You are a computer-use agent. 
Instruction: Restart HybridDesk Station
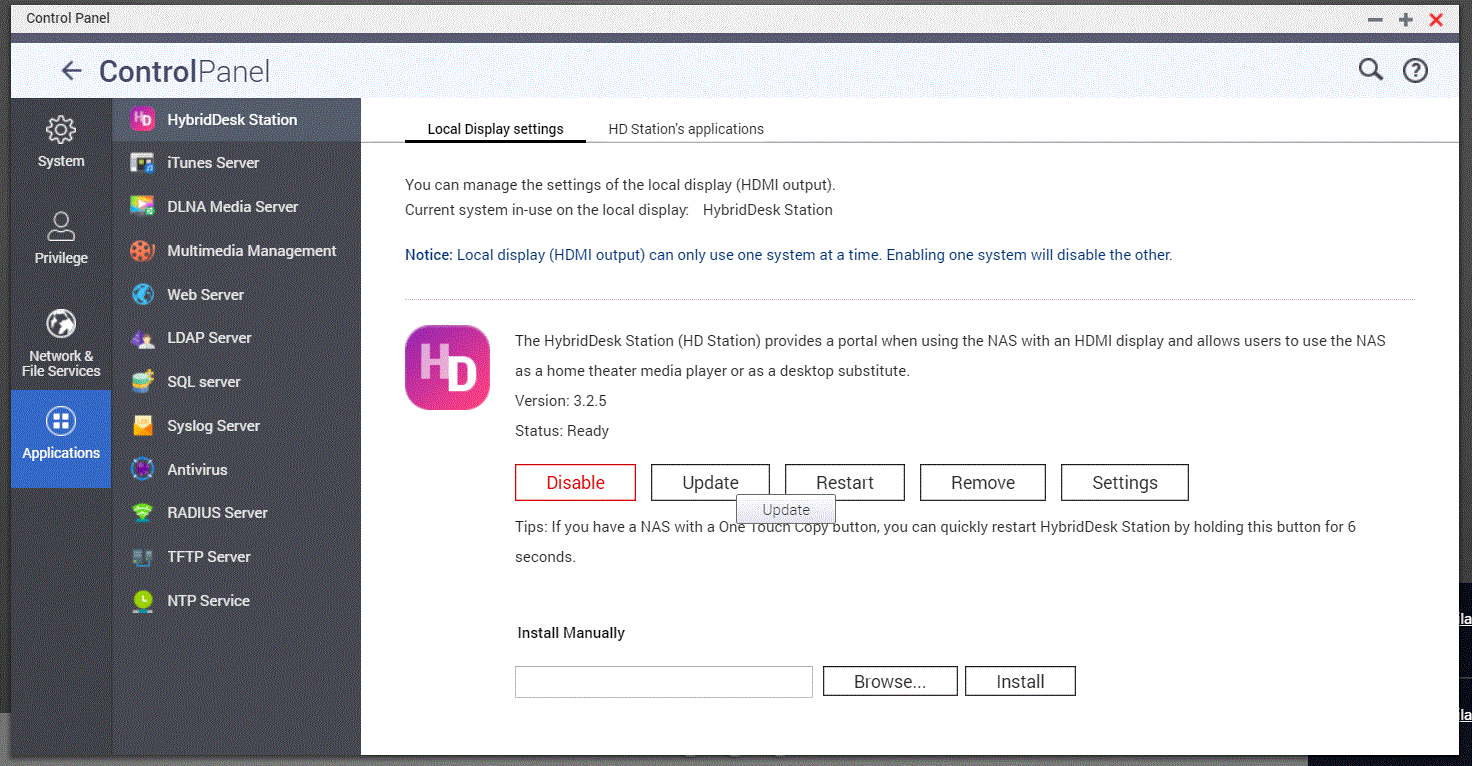[x=845, y=482]
